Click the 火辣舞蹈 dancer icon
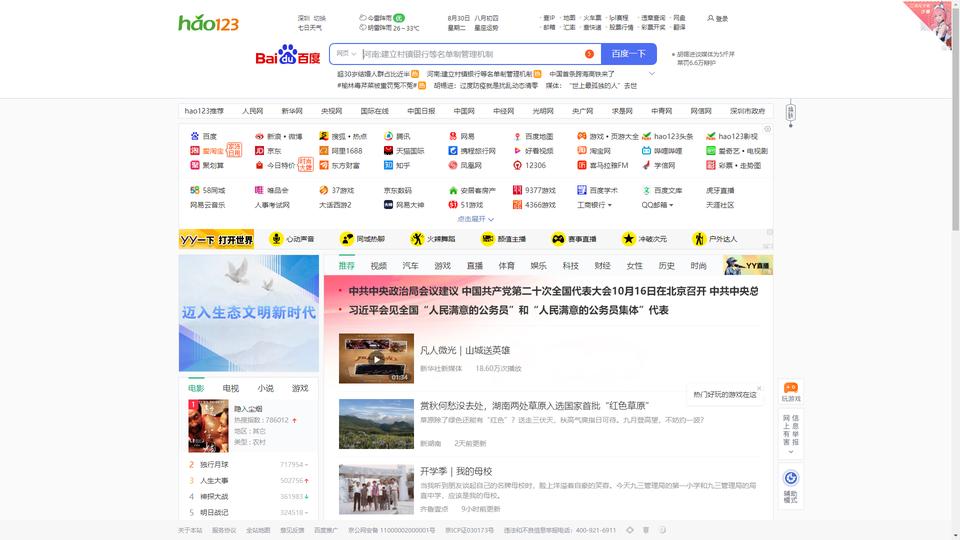The image size is (960, 540). (418, 239)
